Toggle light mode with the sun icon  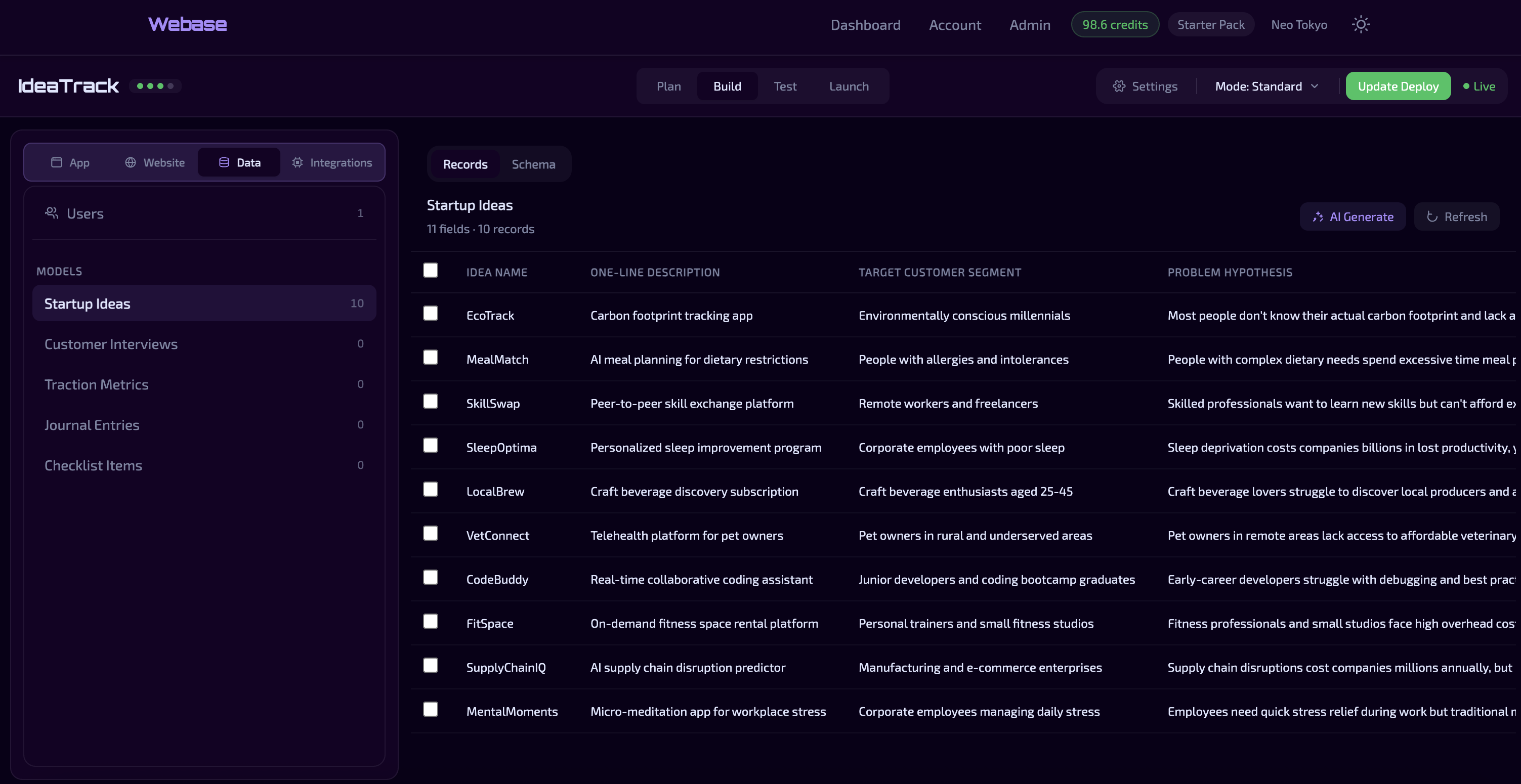click(x=1361, y=24)
